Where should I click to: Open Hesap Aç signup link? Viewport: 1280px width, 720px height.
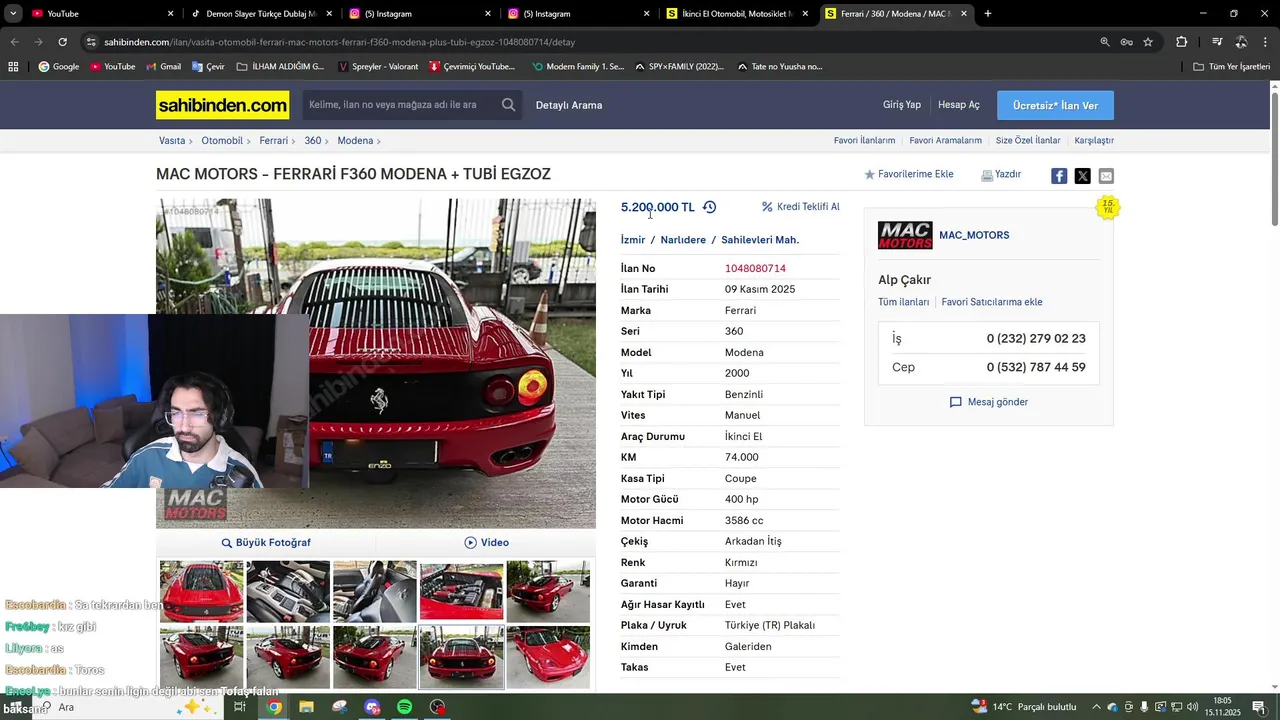tap(959, 105)
